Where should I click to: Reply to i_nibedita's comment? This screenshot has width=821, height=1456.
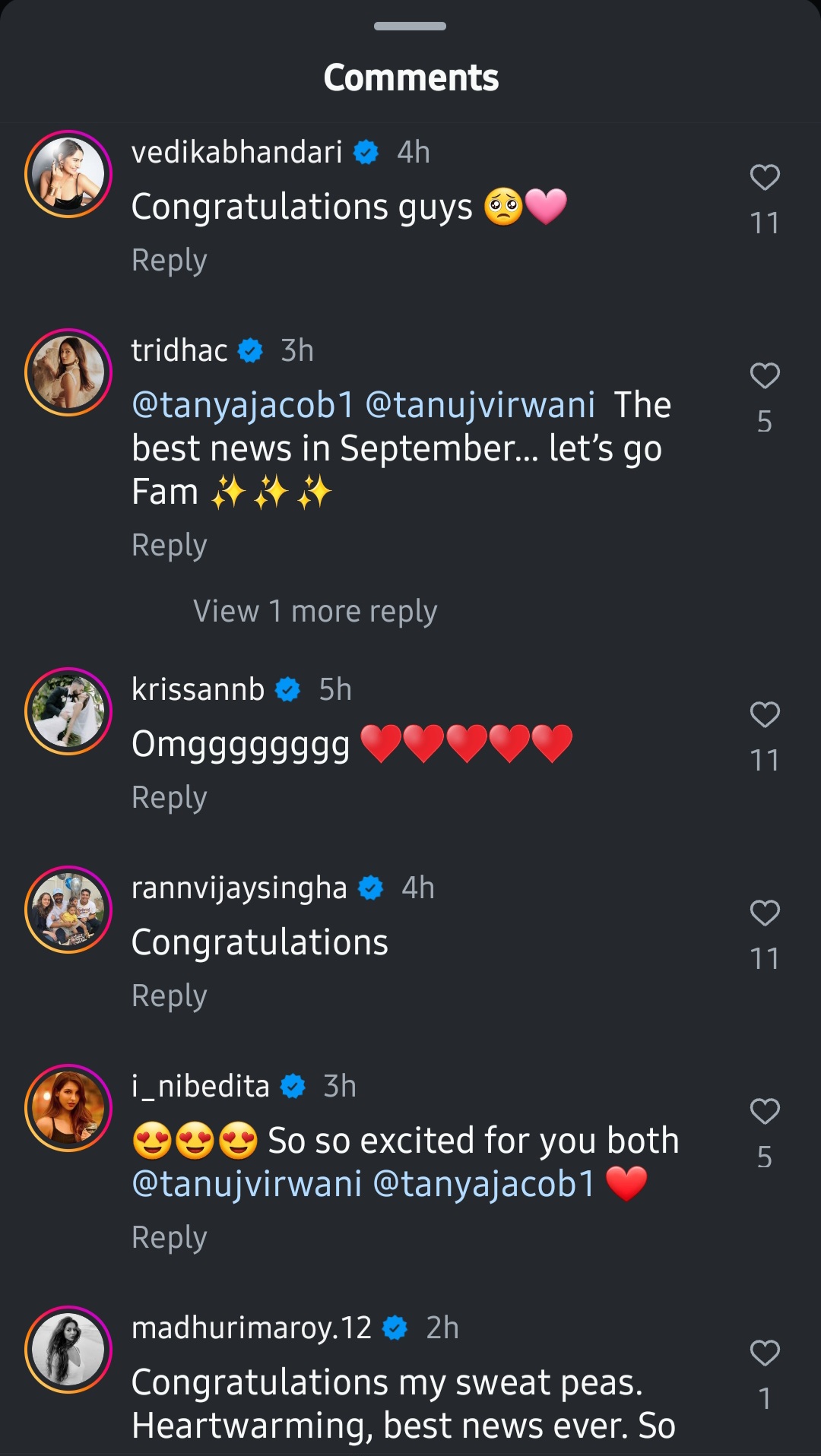[169, 1237]
